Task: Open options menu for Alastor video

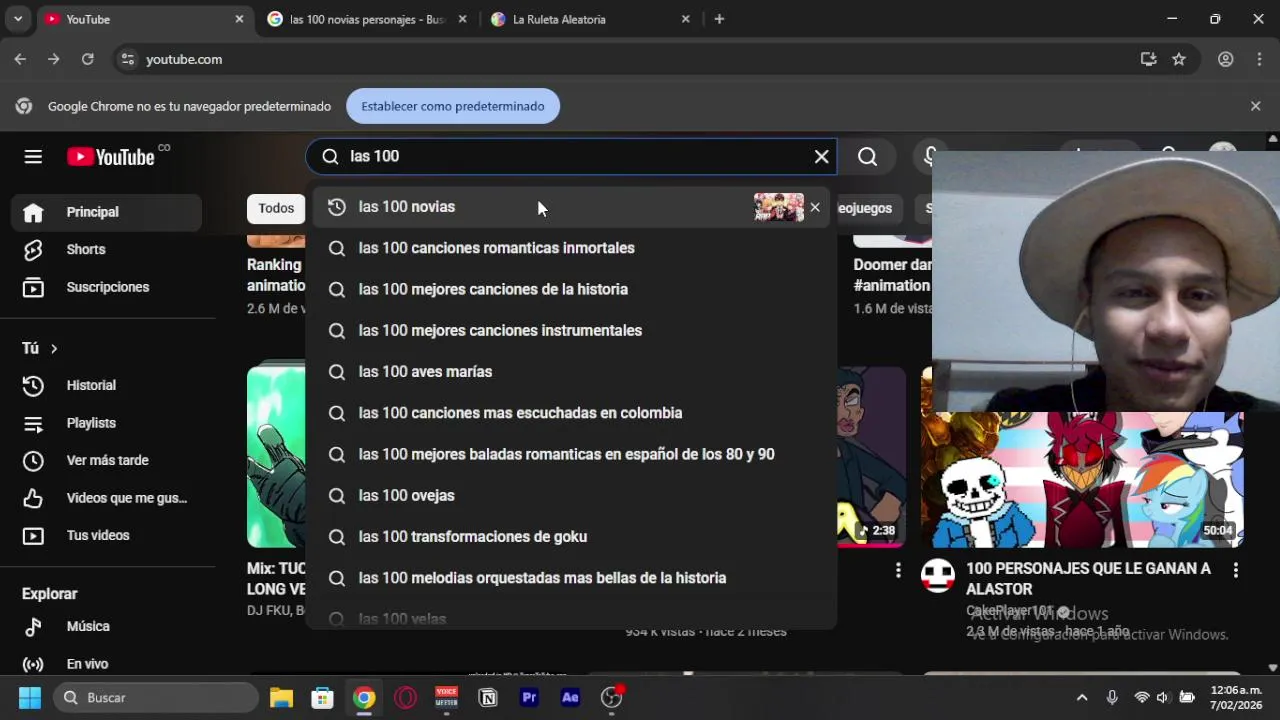Action: coord(1236,570)
